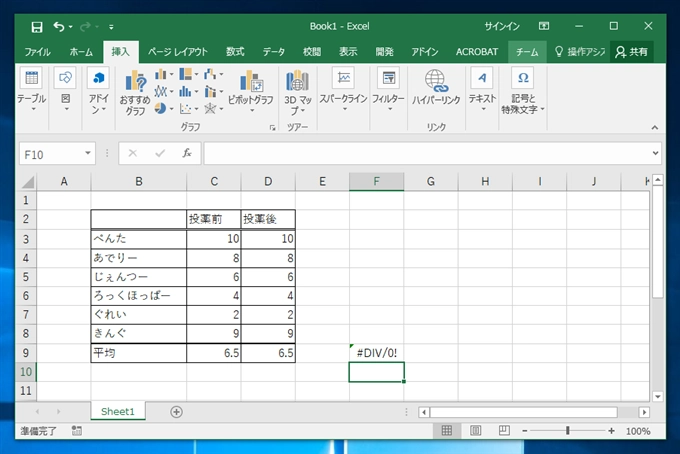Open the Undo history dropdown arrow

[71, 27]
